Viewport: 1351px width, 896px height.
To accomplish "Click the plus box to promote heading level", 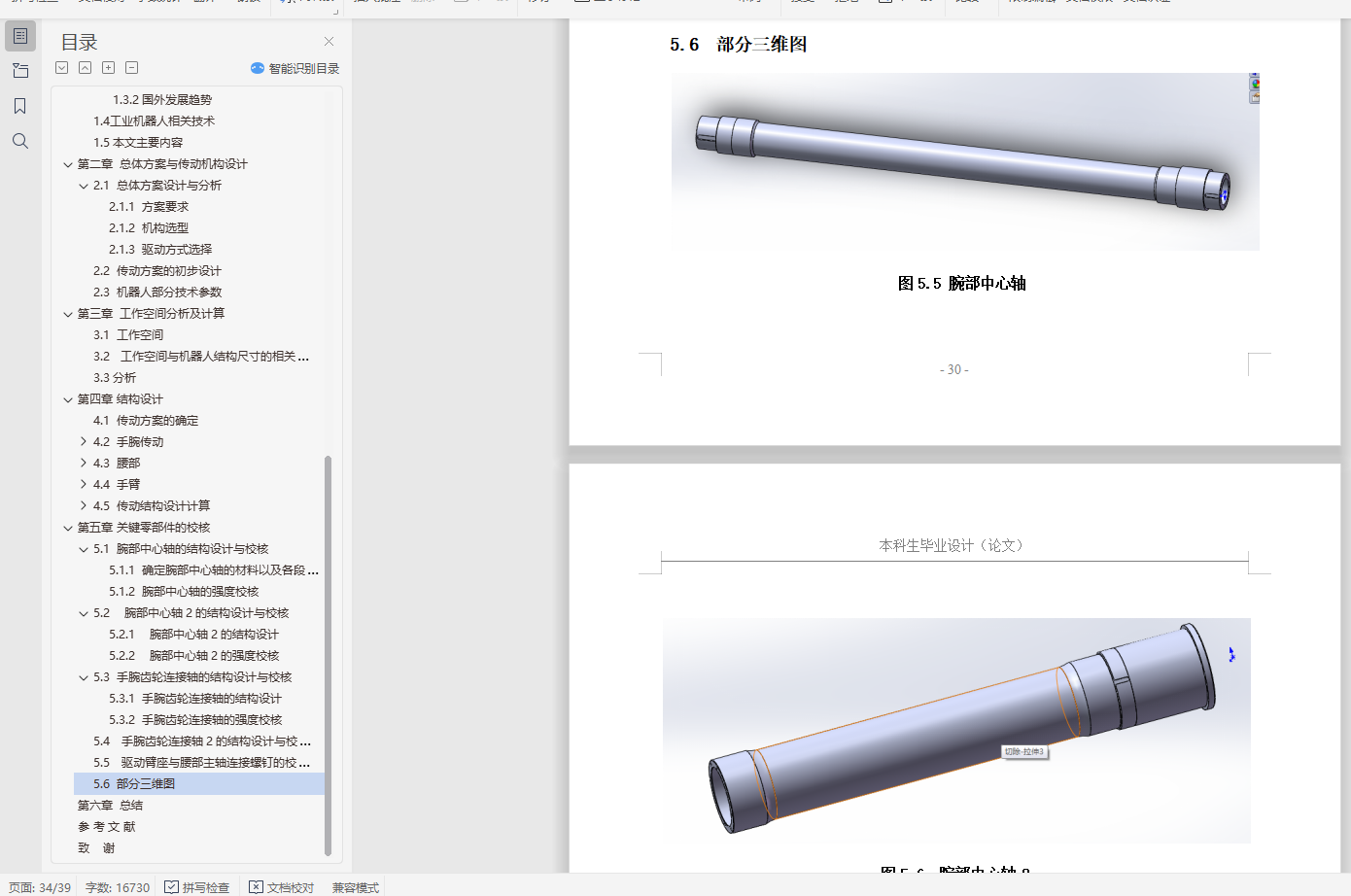I will point(109,68).
